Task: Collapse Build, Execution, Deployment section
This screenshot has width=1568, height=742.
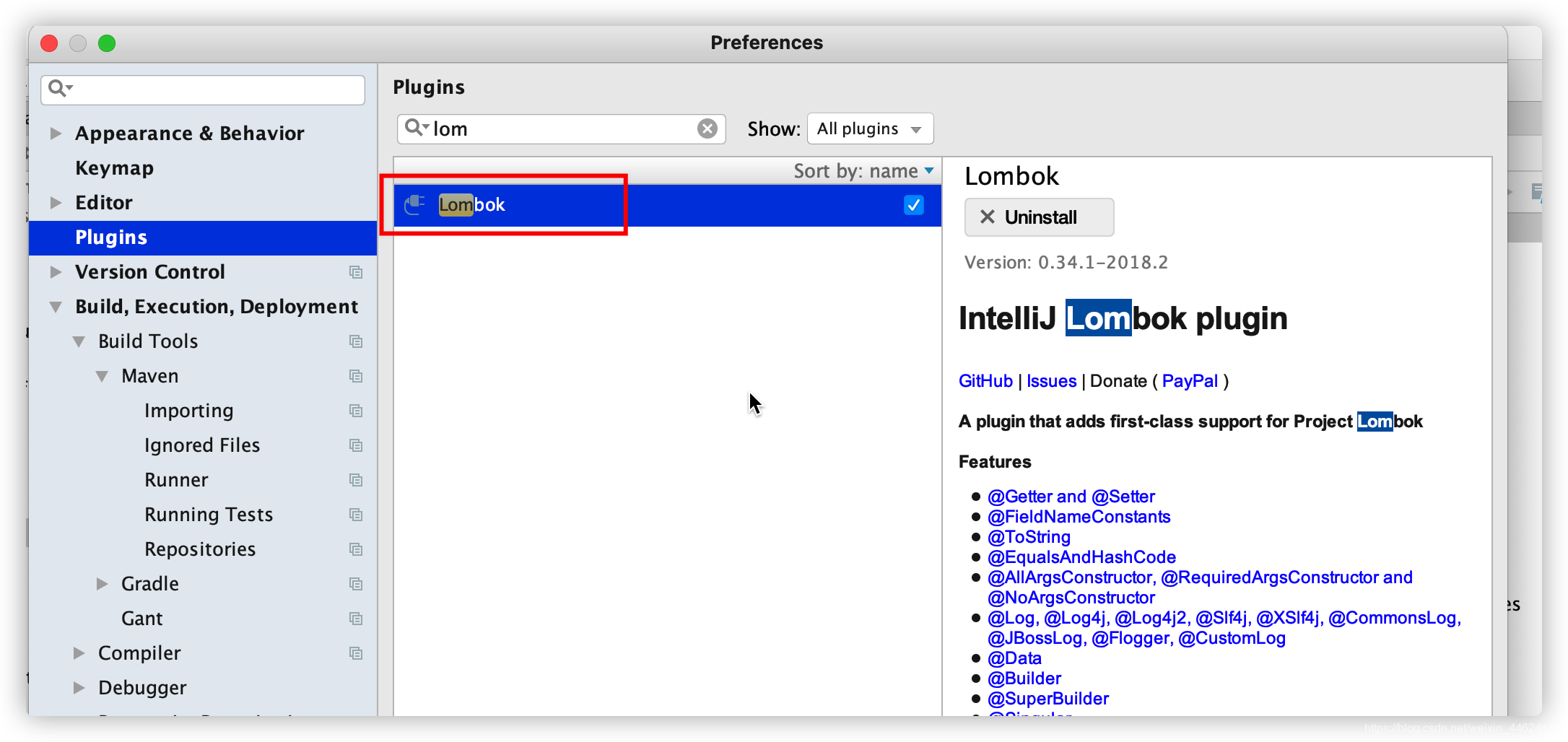Action: 56,307
